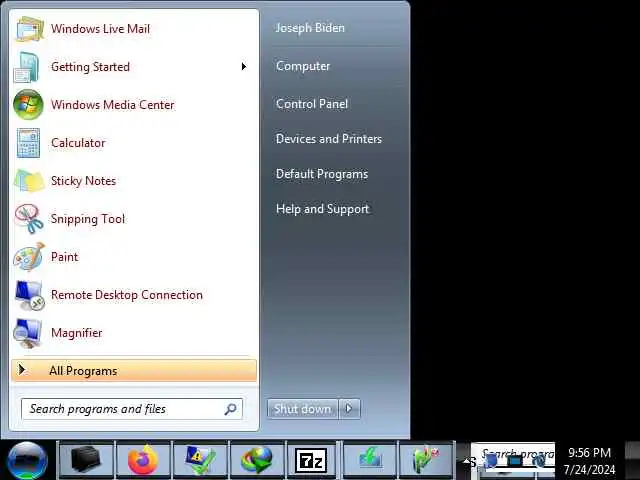Open the warning checkmark taskbar icon

[200, 460]
